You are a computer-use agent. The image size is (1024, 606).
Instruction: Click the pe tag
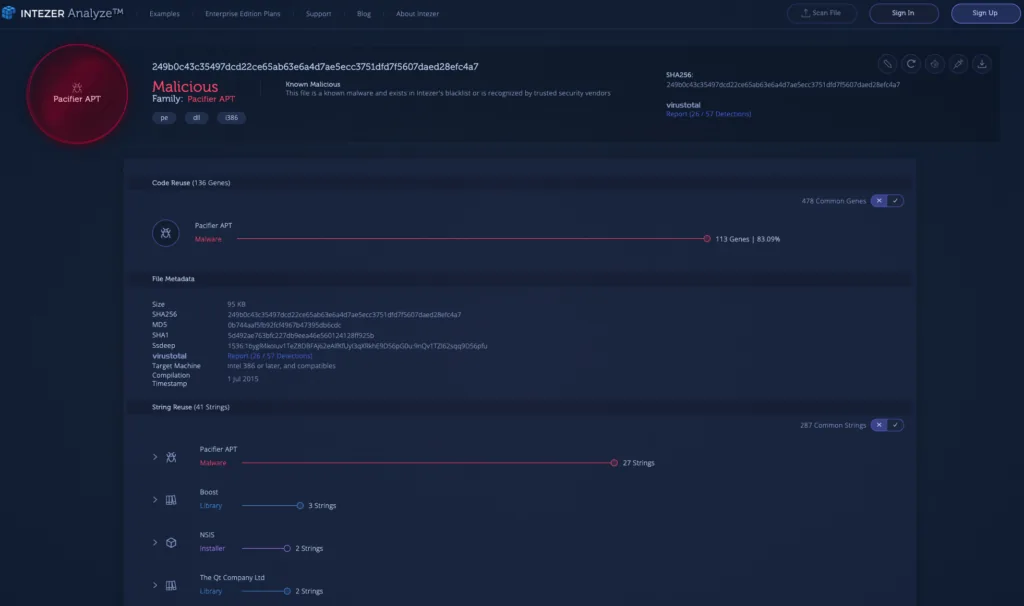[x=164, y=118]
